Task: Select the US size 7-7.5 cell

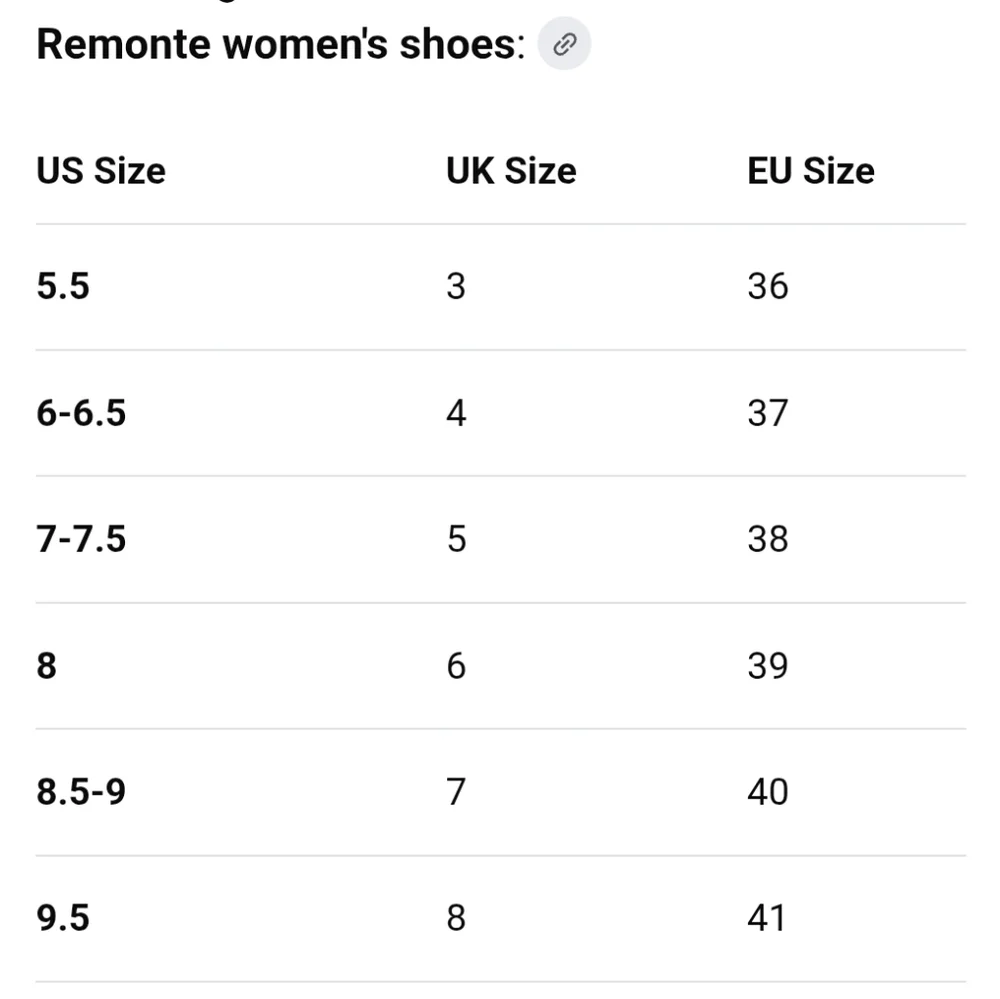Action: (x=81, y=539)
